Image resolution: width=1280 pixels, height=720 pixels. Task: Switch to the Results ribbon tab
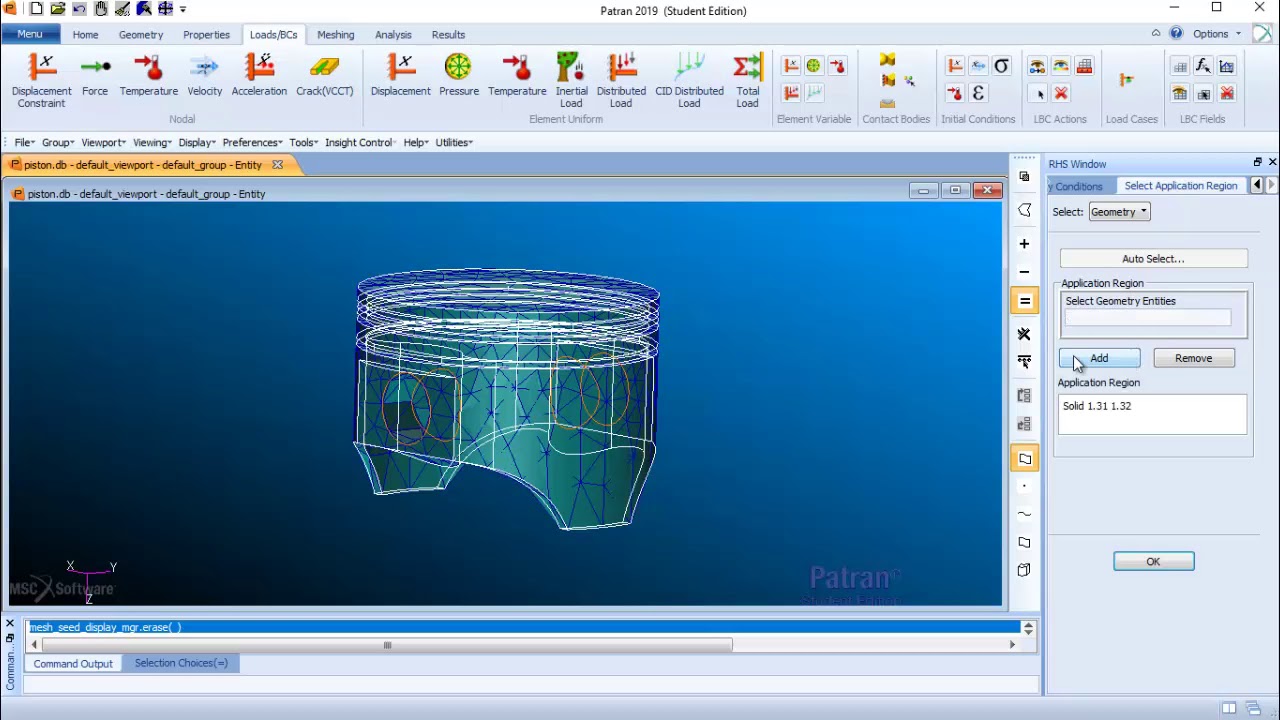point(448,35)
